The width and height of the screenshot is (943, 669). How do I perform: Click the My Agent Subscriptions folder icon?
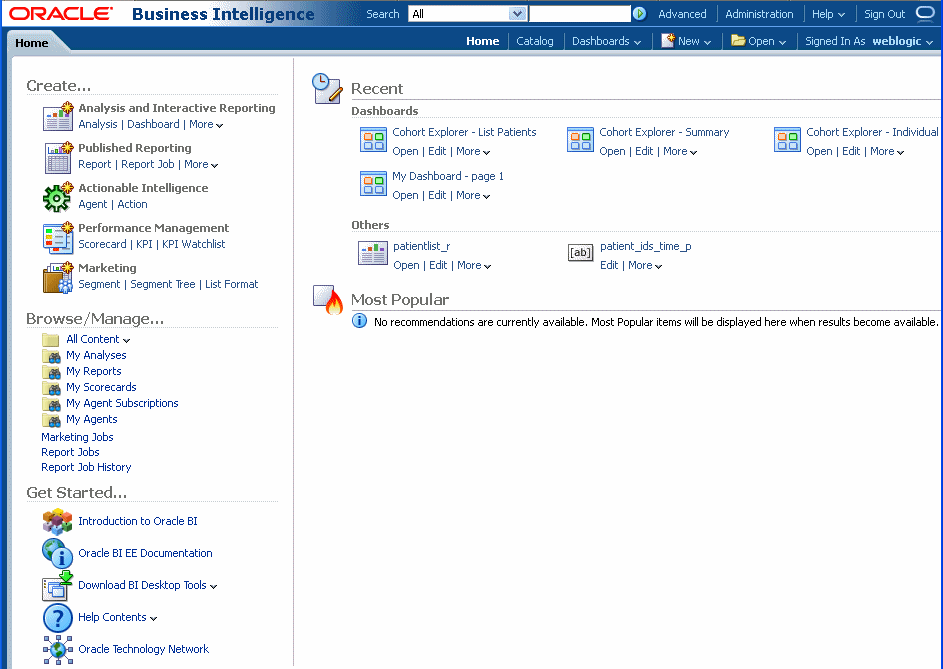[x=51, y=404]
